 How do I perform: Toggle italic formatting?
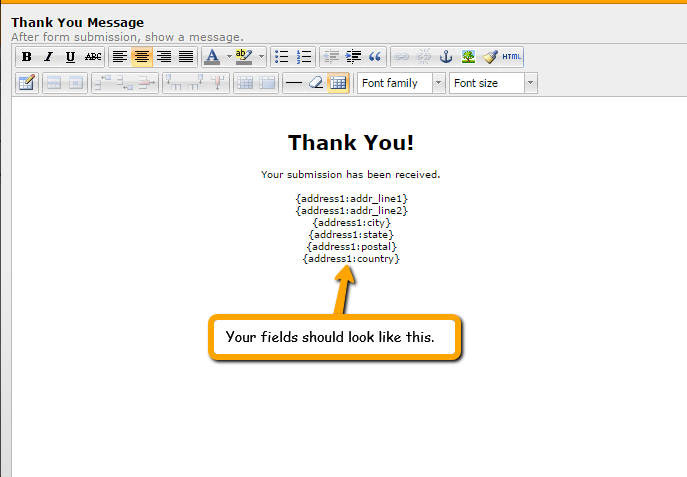(48, 57)
